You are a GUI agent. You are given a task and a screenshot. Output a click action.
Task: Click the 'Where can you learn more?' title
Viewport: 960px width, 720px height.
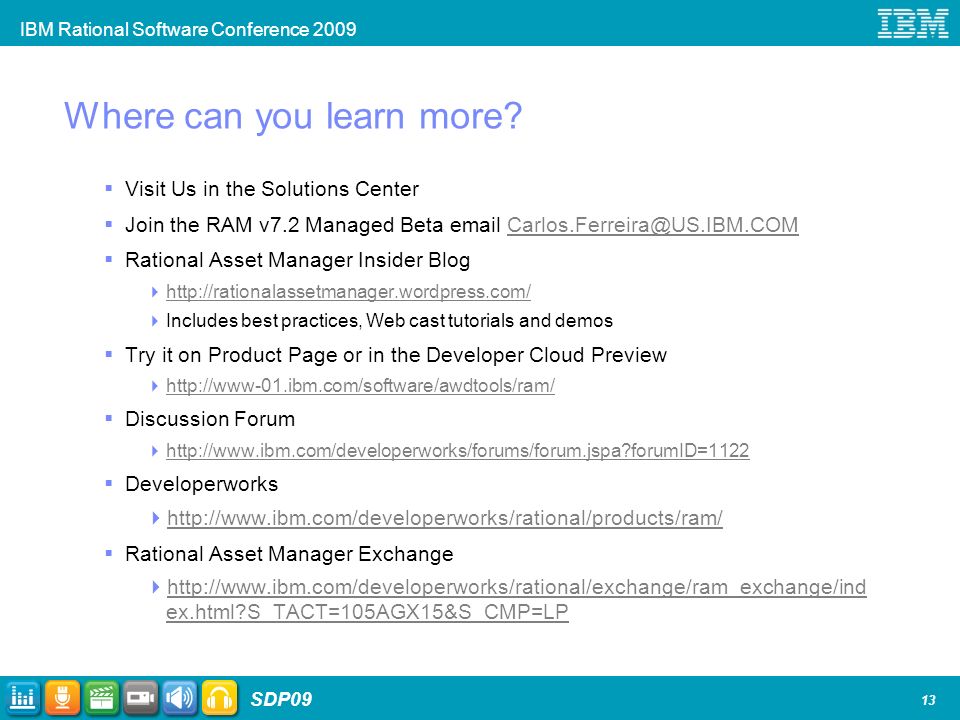[293, 116]
